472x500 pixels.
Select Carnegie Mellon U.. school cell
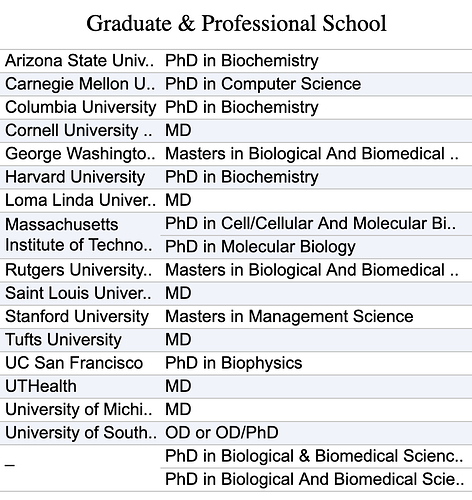[80, 84]
